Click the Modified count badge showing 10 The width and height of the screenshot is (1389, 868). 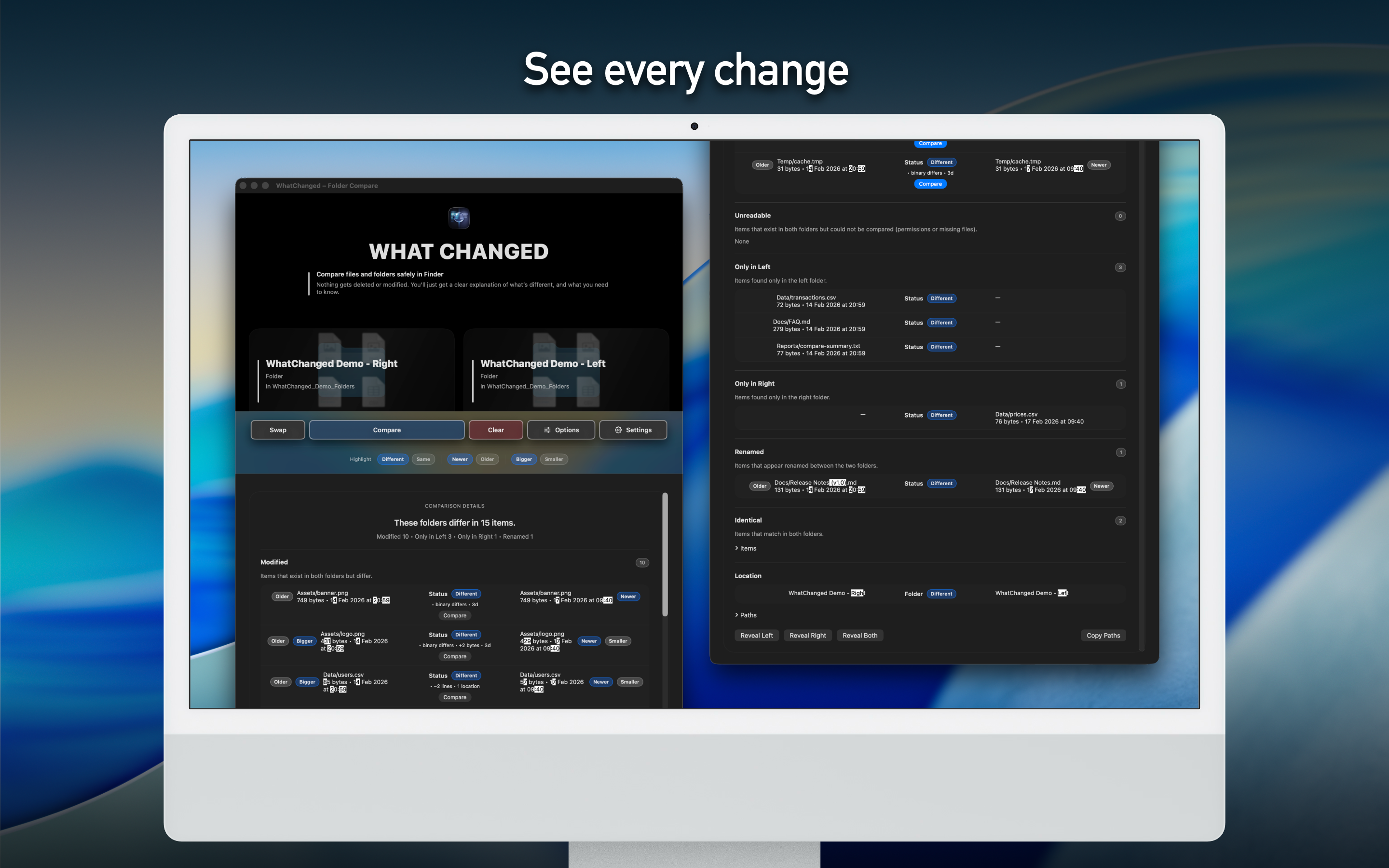[x=642, y=563]
